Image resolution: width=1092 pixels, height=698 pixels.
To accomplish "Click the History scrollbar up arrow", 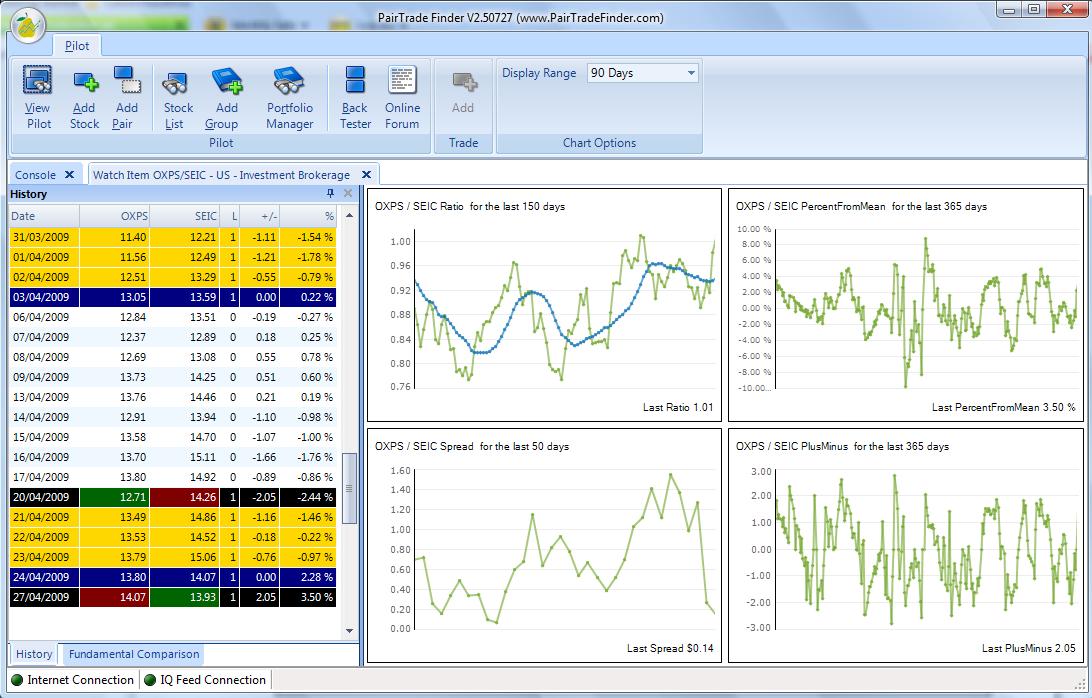I will coord(350,215).
